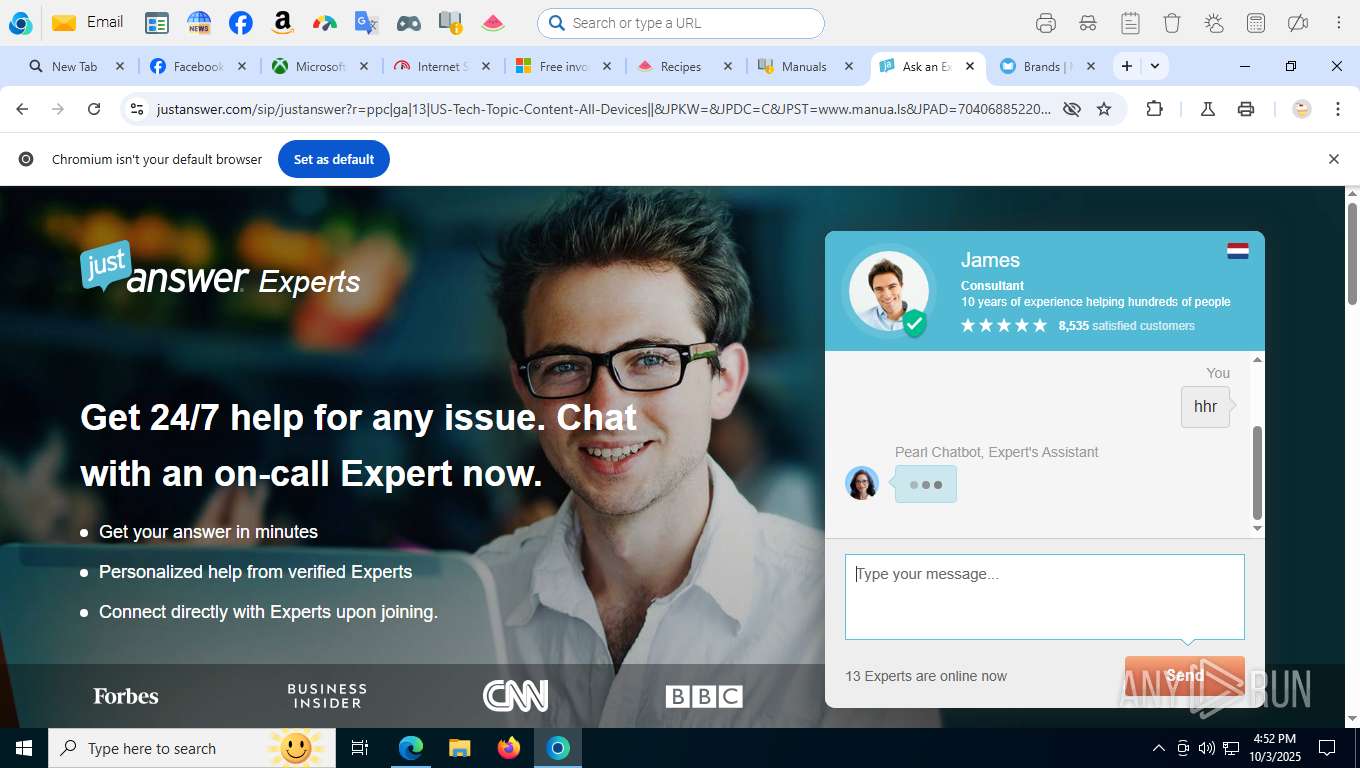Open the game controller shortcut
Screen dimensions: 1360x768
tap(408, 23)
